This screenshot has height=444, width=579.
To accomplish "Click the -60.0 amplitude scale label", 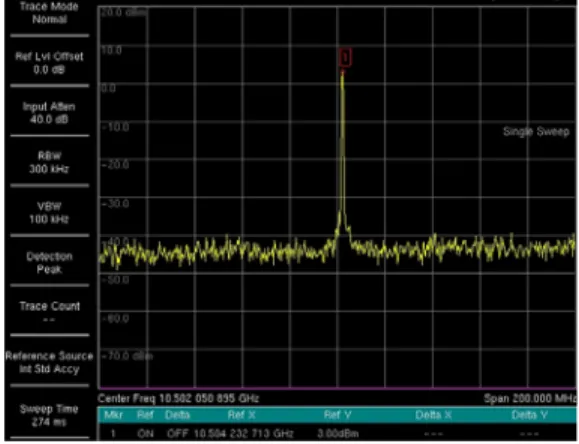I will pos(115,318).
